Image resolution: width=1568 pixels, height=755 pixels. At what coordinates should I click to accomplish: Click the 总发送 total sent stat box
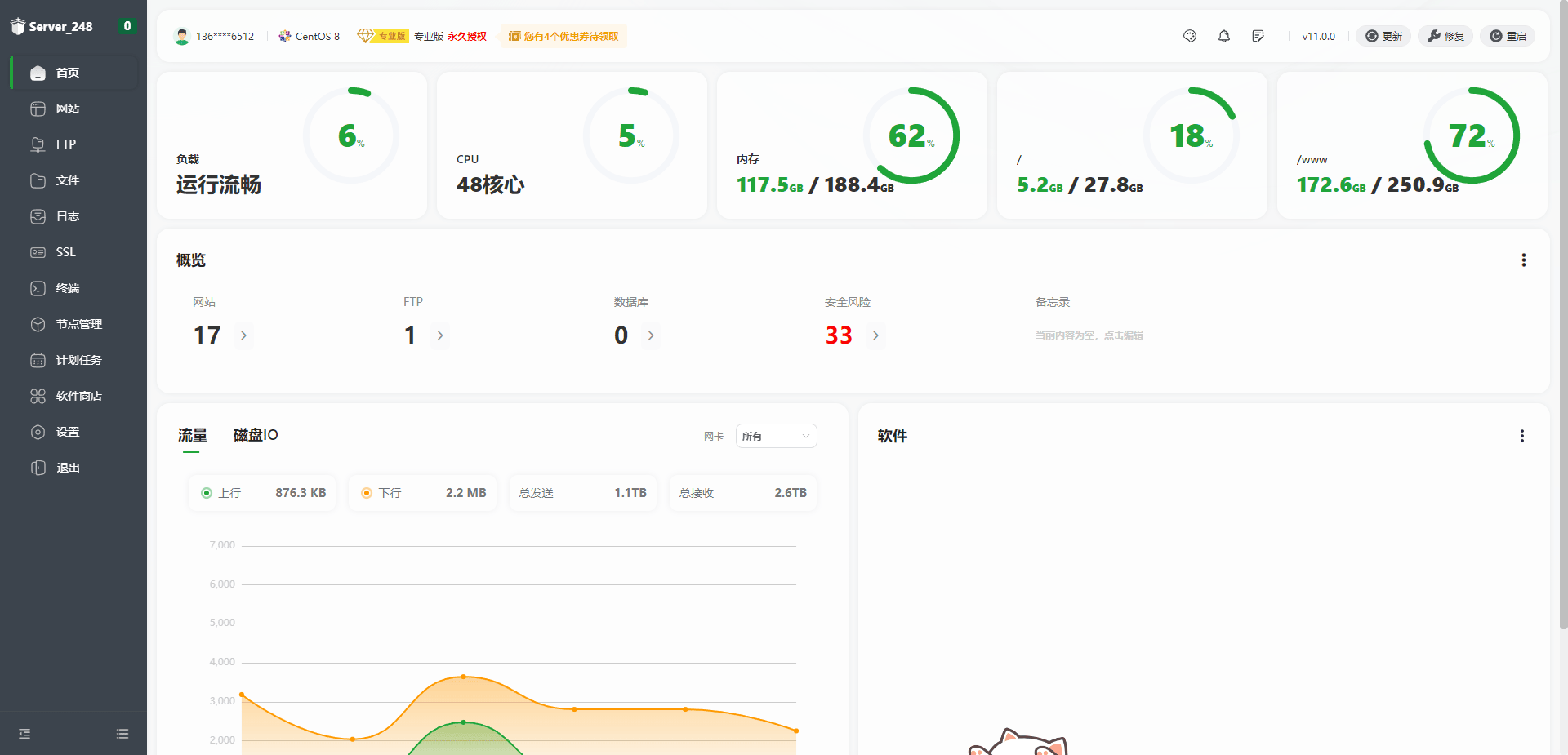coord(582,493)
